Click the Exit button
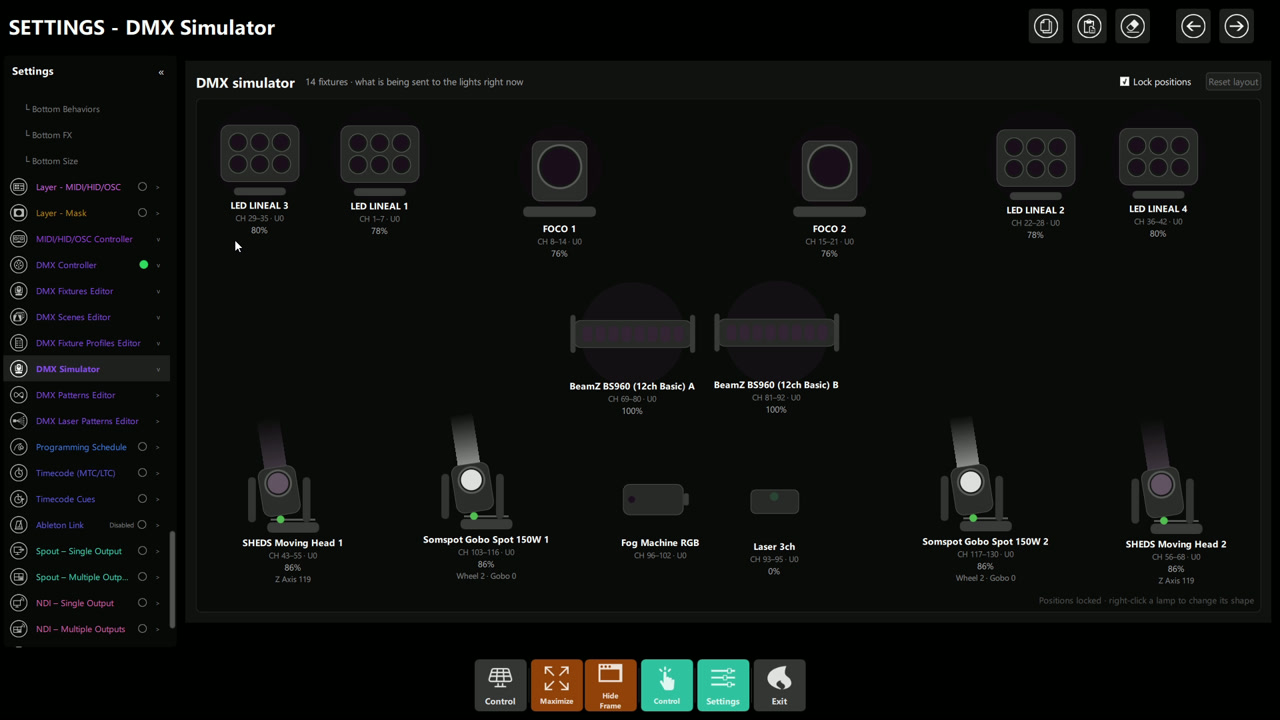The width and height of the screenshot is (1280, 720). tap(779, 685)
